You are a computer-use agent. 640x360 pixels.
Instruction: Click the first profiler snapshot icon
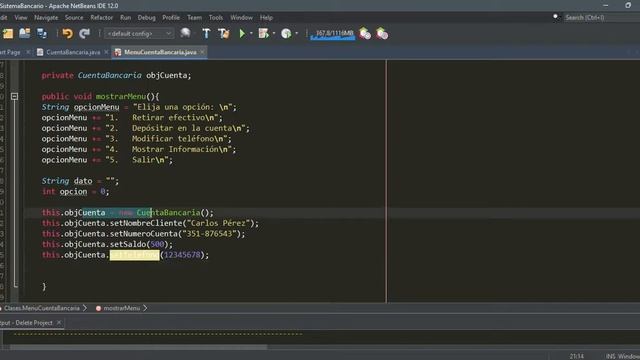click(365, 33)
